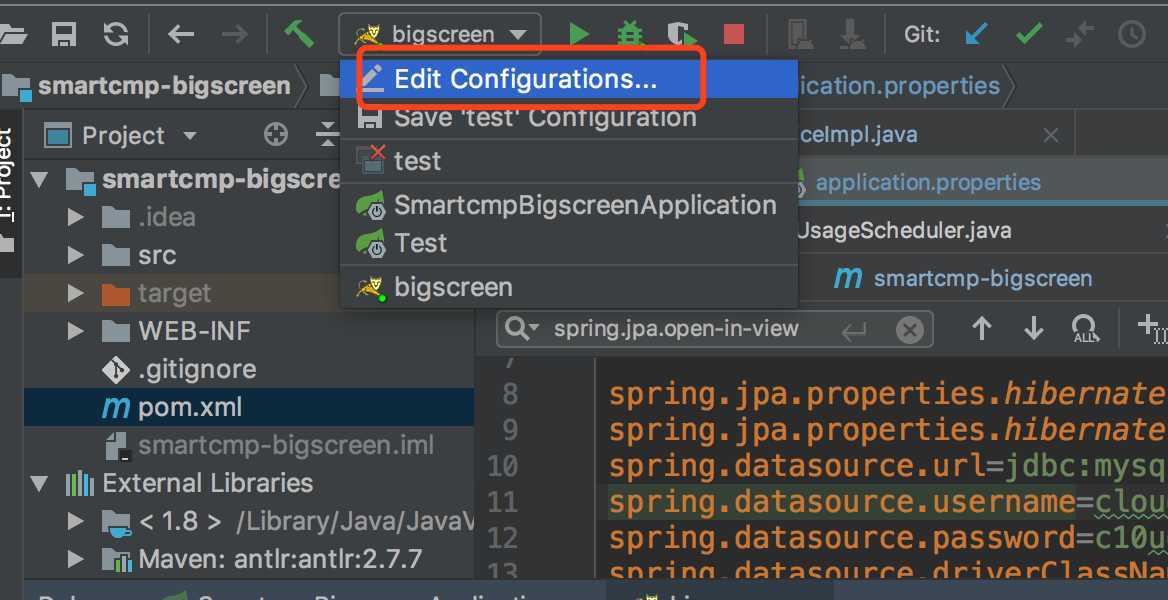Image resolution: width=1168 pixels, height=600 pixels.
Task: Select the Spring Boot 'Test' configuration
Action: click(569, 243)
